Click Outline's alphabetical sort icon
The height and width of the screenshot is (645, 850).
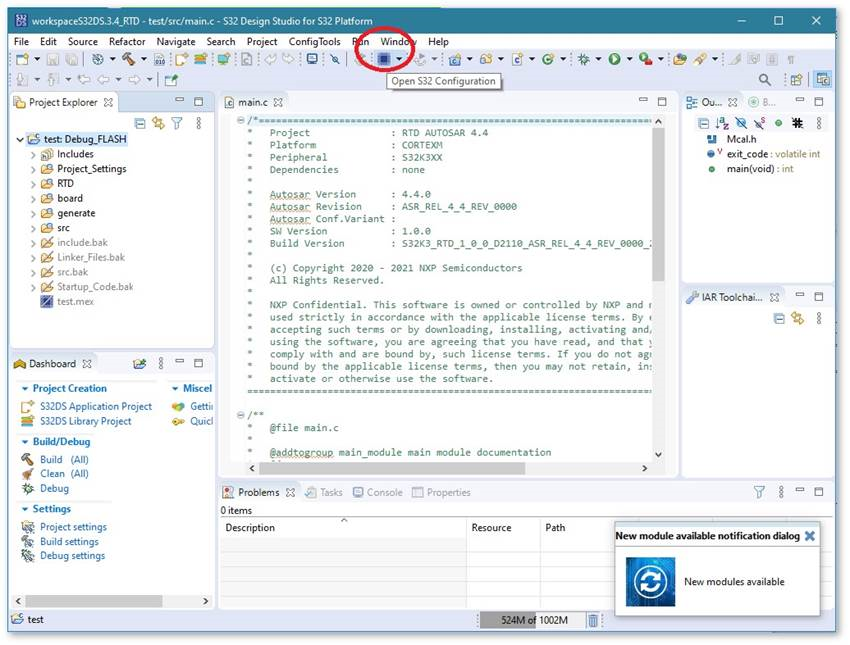(x=722, y=124)
